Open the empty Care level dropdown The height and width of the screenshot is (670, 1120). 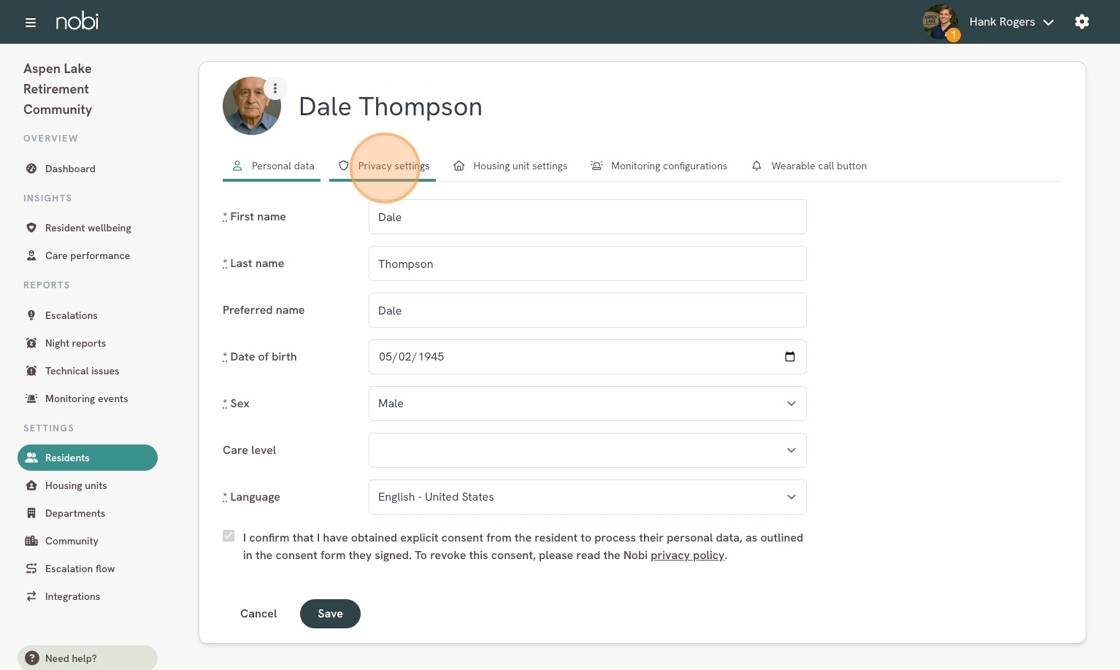[587, 450]
